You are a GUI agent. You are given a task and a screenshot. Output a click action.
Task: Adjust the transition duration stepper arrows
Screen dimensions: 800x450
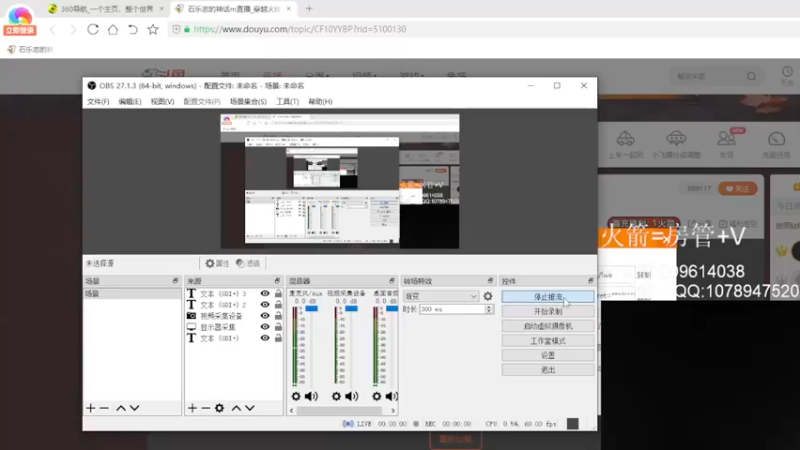[x=489, y=309]
